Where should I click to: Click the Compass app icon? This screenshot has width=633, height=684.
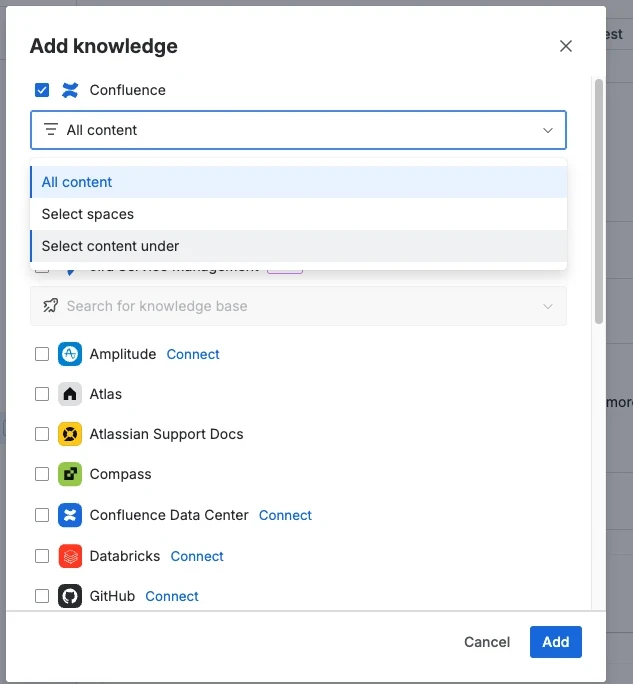point(70,474)
